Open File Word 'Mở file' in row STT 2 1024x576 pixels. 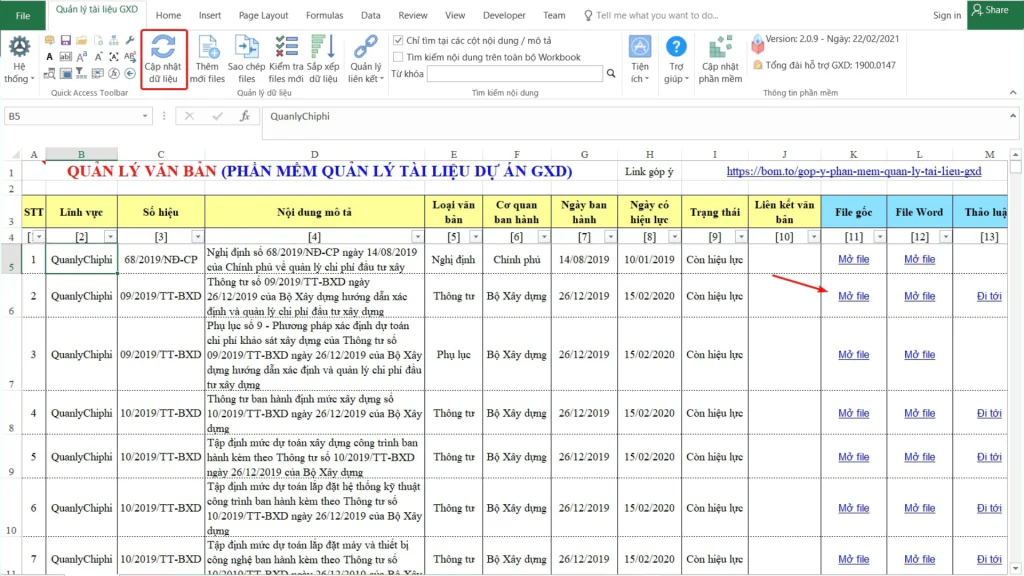(920, 296)
